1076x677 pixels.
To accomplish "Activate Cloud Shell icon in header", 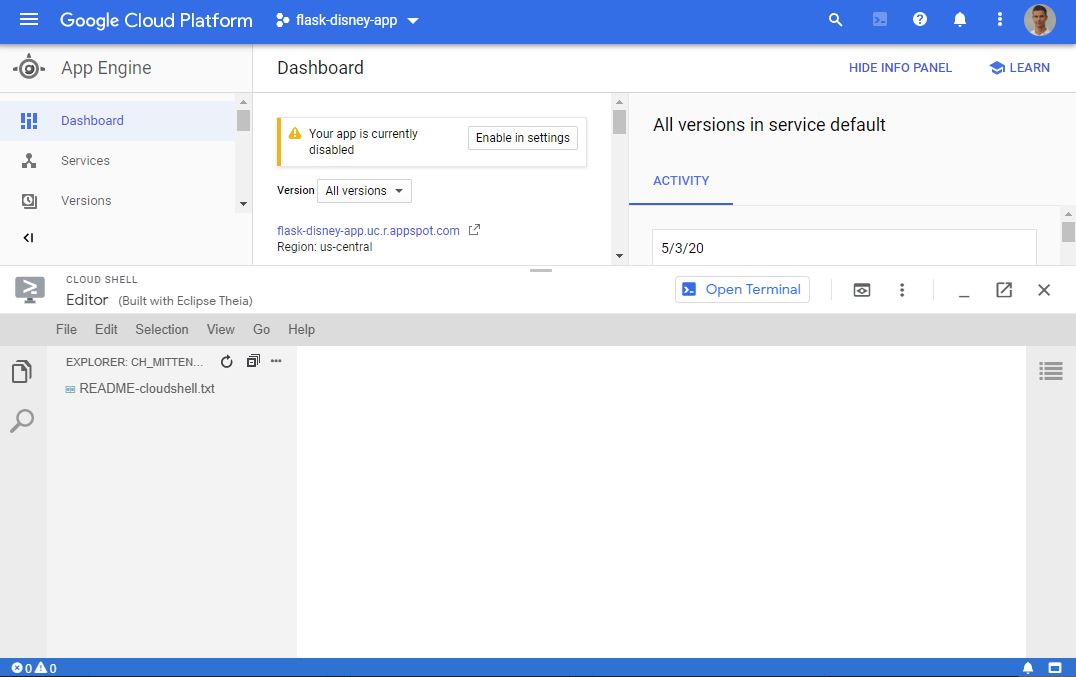I will (x=879, y=20).
